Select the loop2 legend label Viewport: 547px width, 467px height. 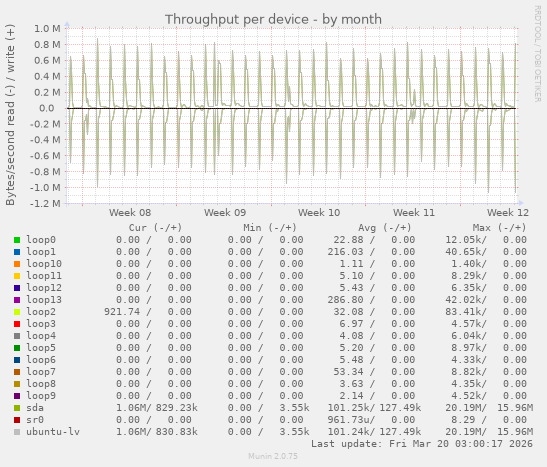click(41, 311)
